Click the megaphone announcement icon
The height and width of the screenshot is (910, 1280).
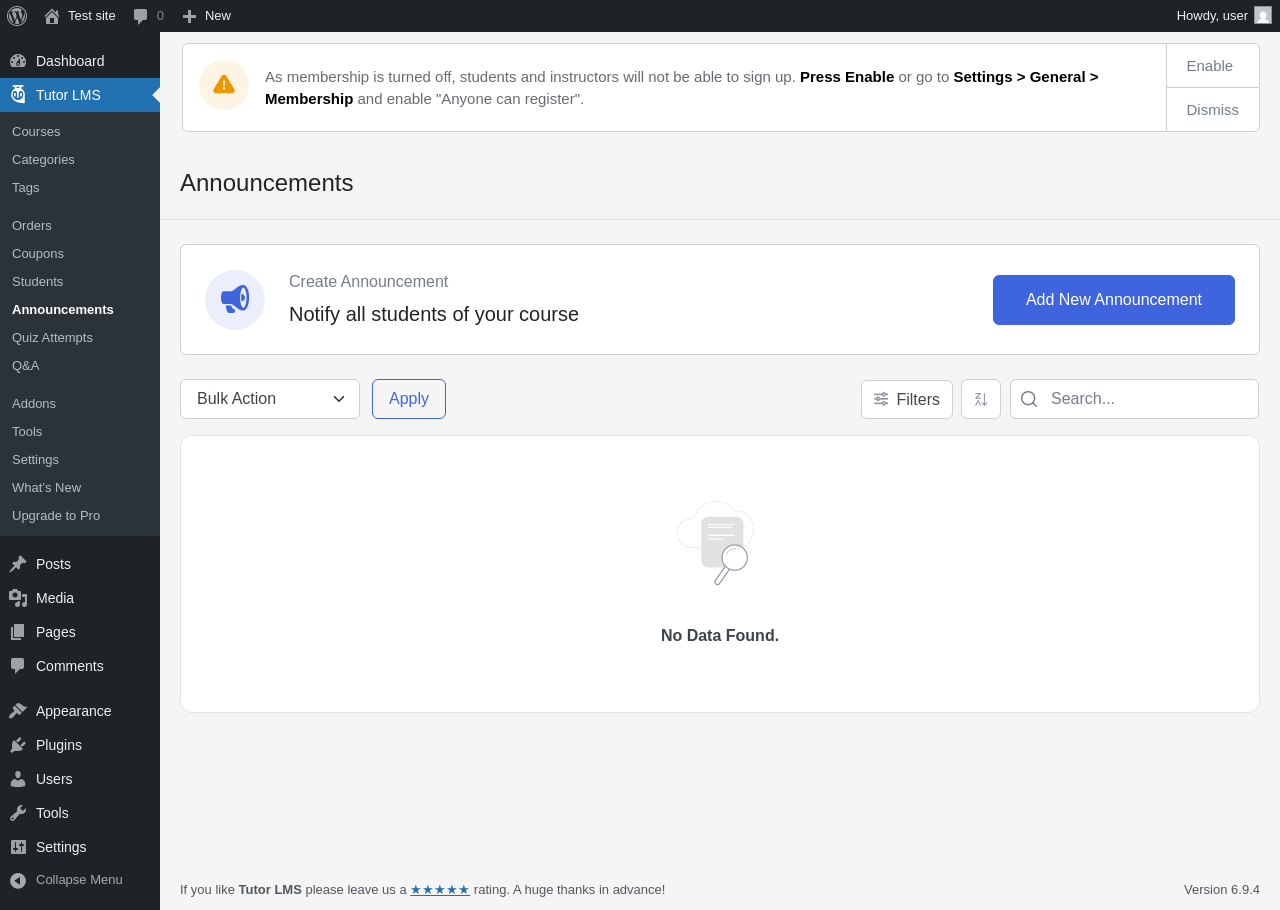click(x=235, y=300)
